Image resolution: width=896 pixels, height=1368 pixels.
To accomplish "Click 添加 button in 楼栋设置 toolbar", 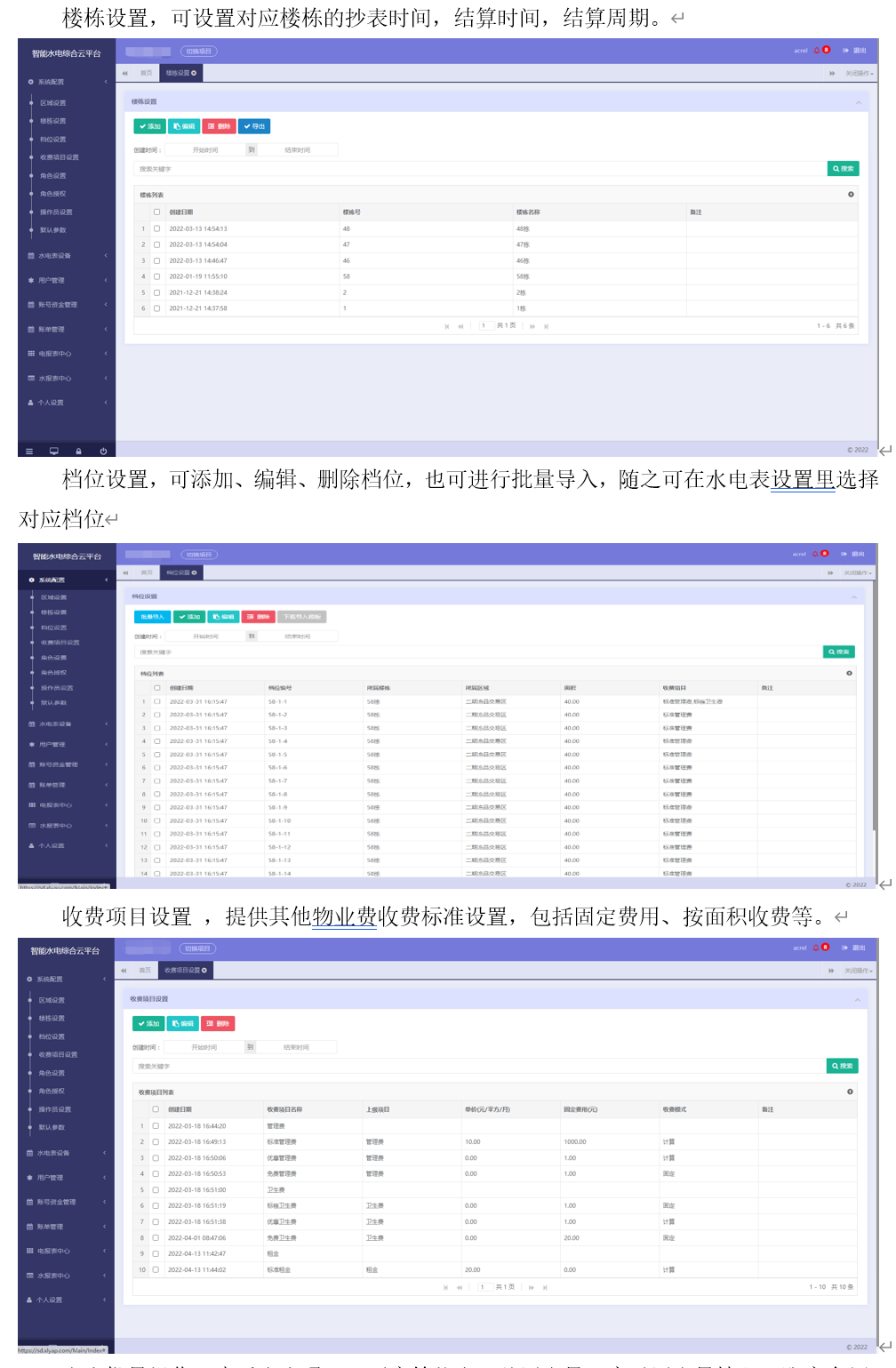I will click(149, 126).
